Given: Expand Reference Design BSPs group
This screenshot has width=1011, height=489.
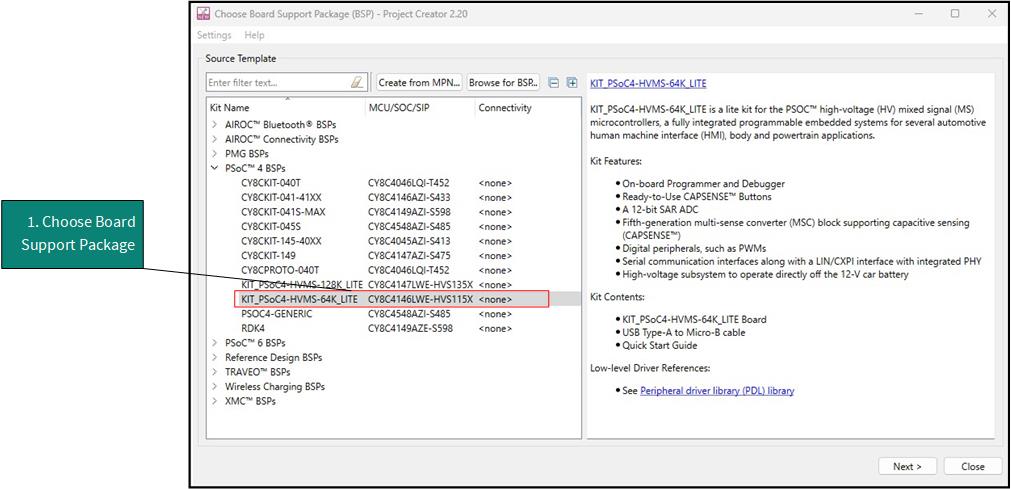Looking at the screenshot, I should [214, 357].
